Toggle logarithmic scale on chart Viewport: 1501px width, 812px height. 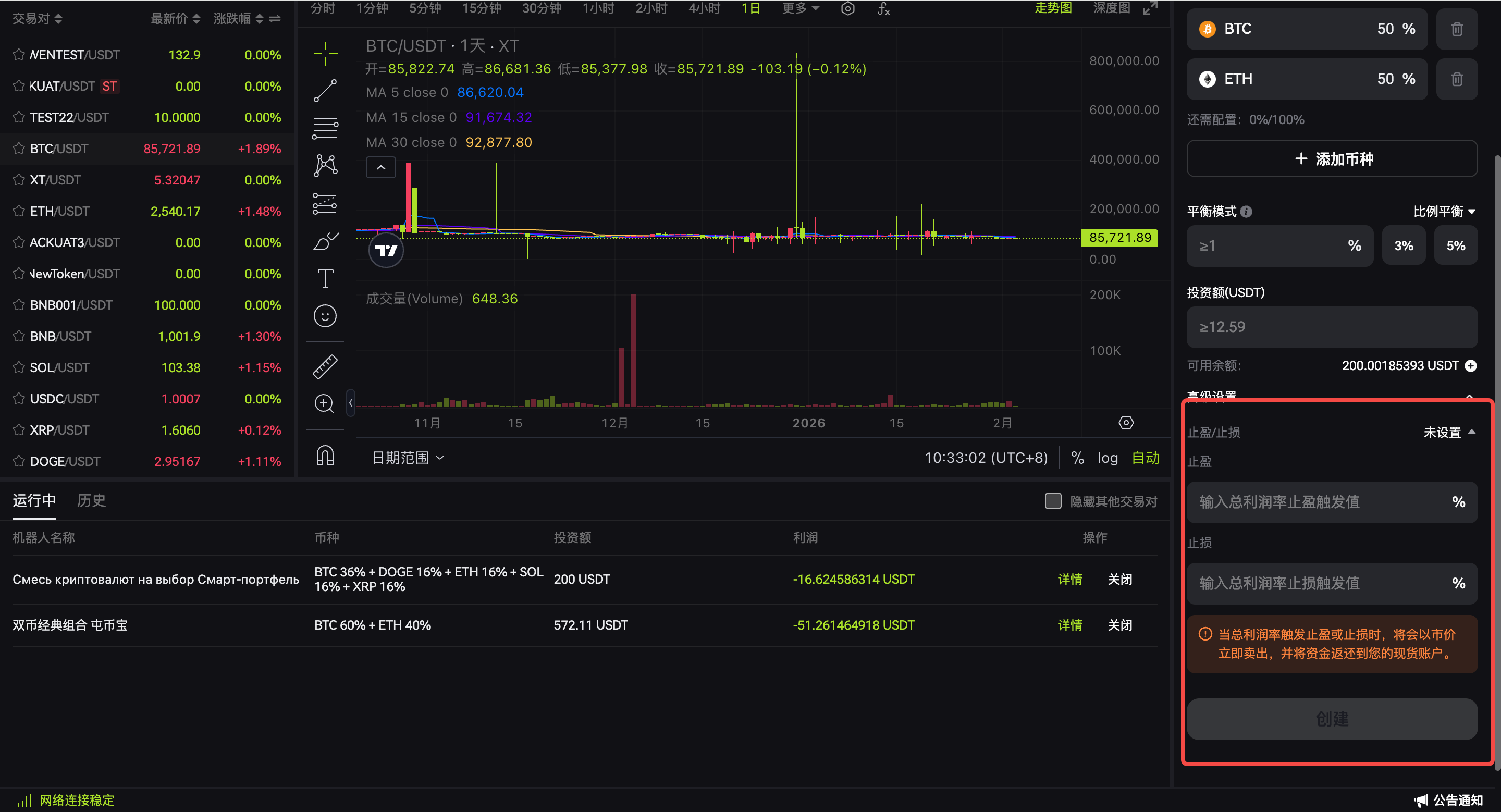pos(1108,459)
